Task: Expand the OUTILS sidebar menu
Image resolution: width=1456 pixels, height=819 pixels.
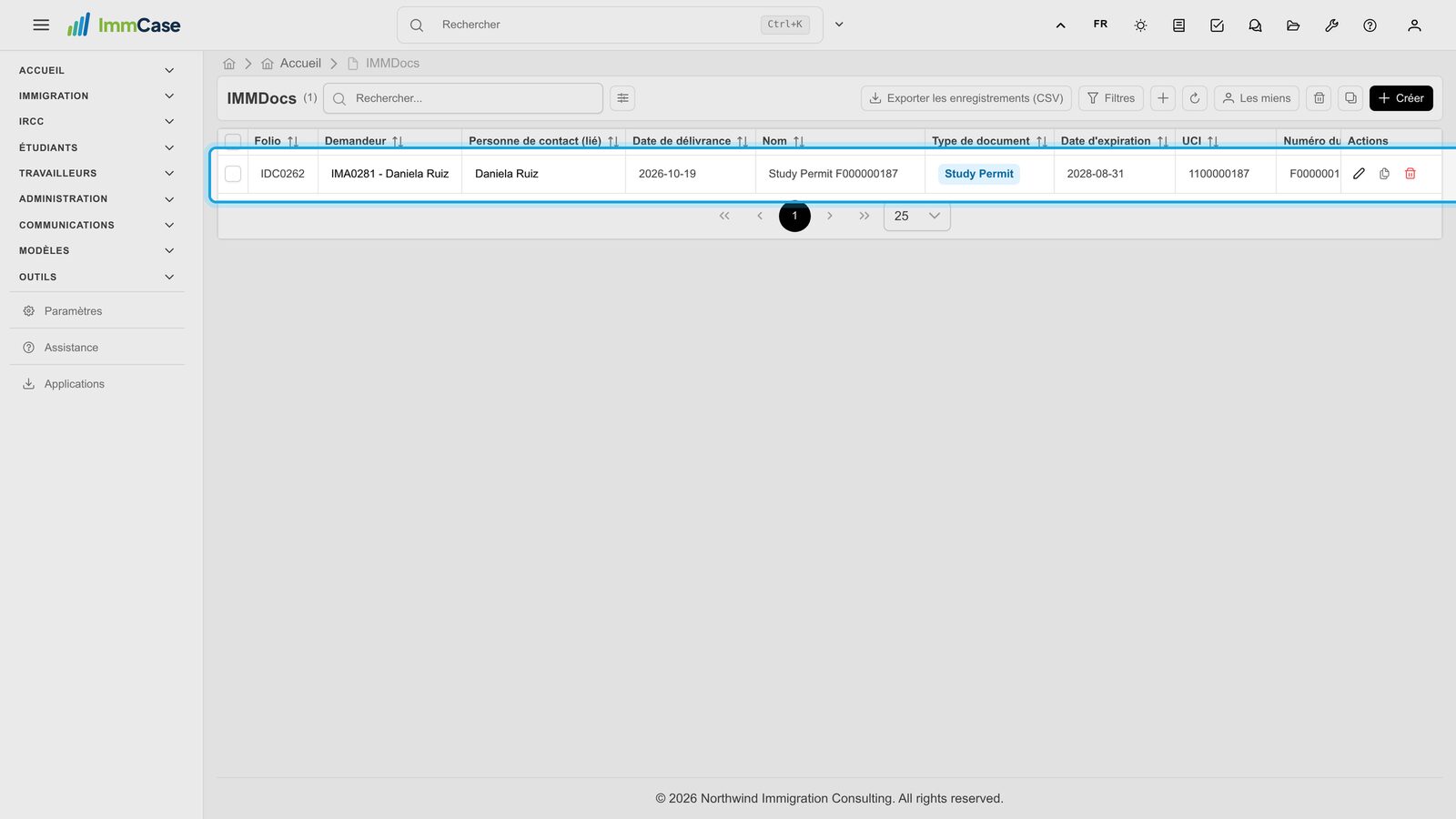Action: tap(96, 277)
